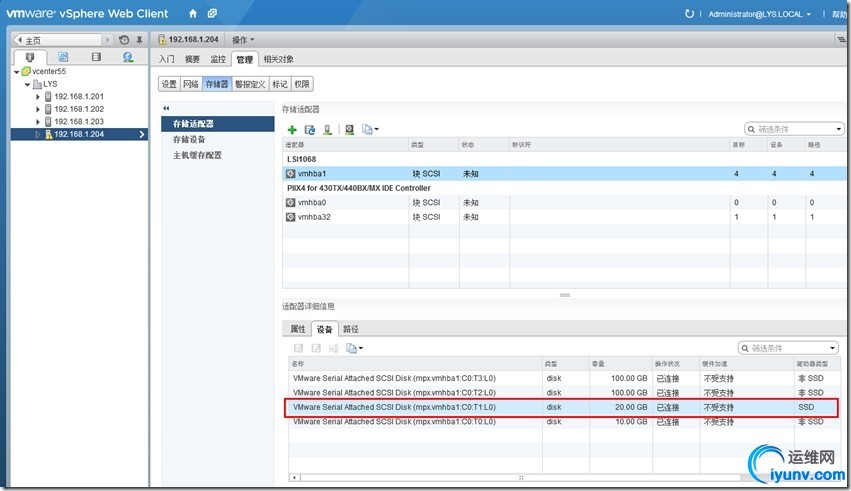Click third greyed device toolbar icon

[x=334, y=348]
